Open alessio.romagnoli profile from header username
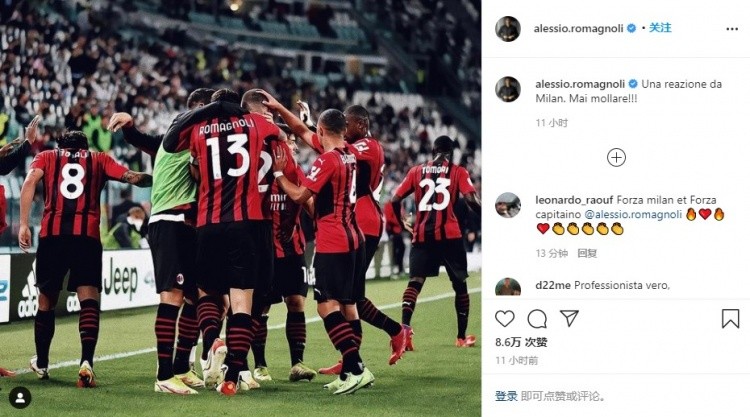Viewport: 750px width, 417px height. (578, 29)
